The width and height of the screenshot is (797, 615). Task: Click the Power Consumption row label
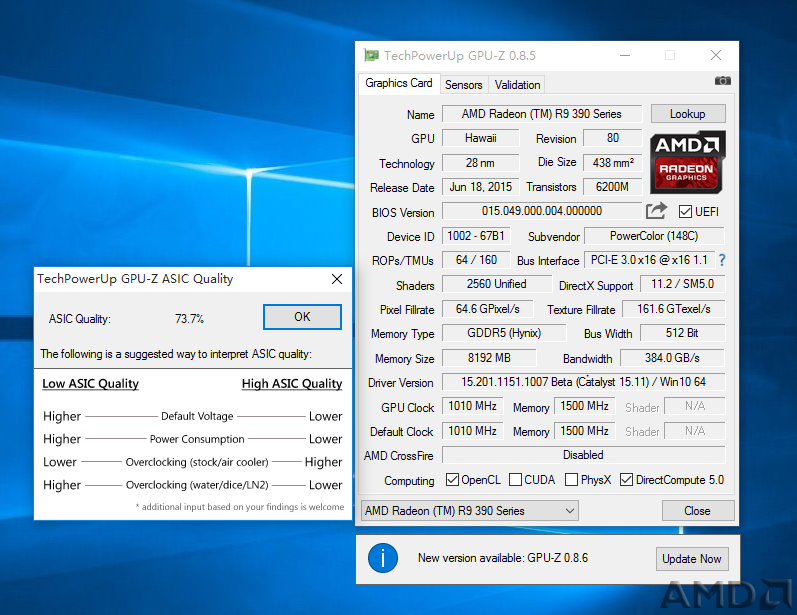click(197, 439)
